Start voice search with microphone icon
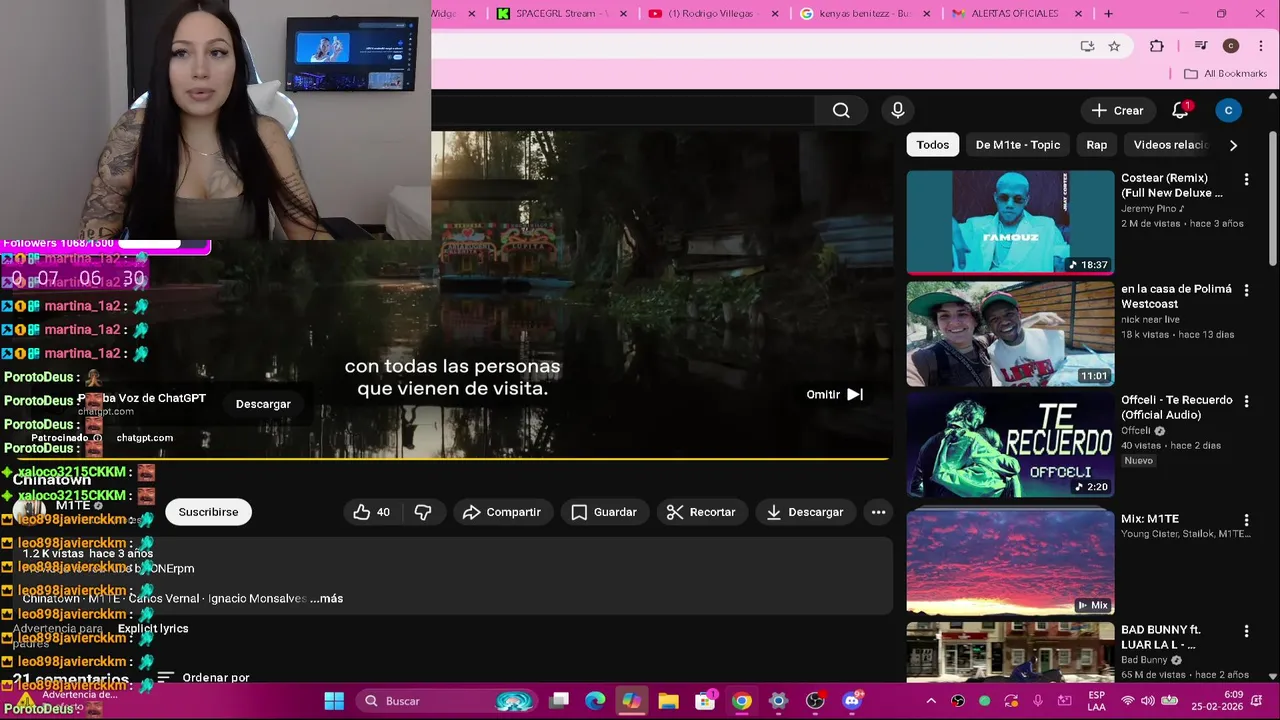Viewport: 1280px width, 720px height. (x=897, y=110)
